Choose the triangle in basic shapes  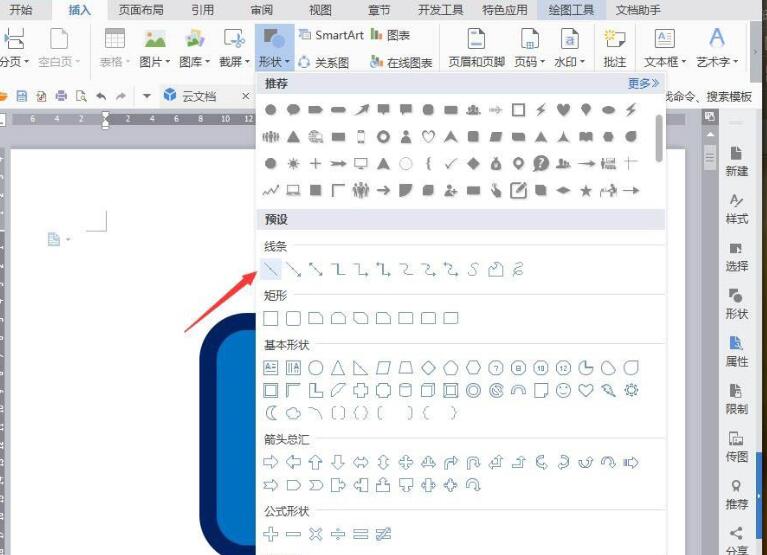(338, 368)
